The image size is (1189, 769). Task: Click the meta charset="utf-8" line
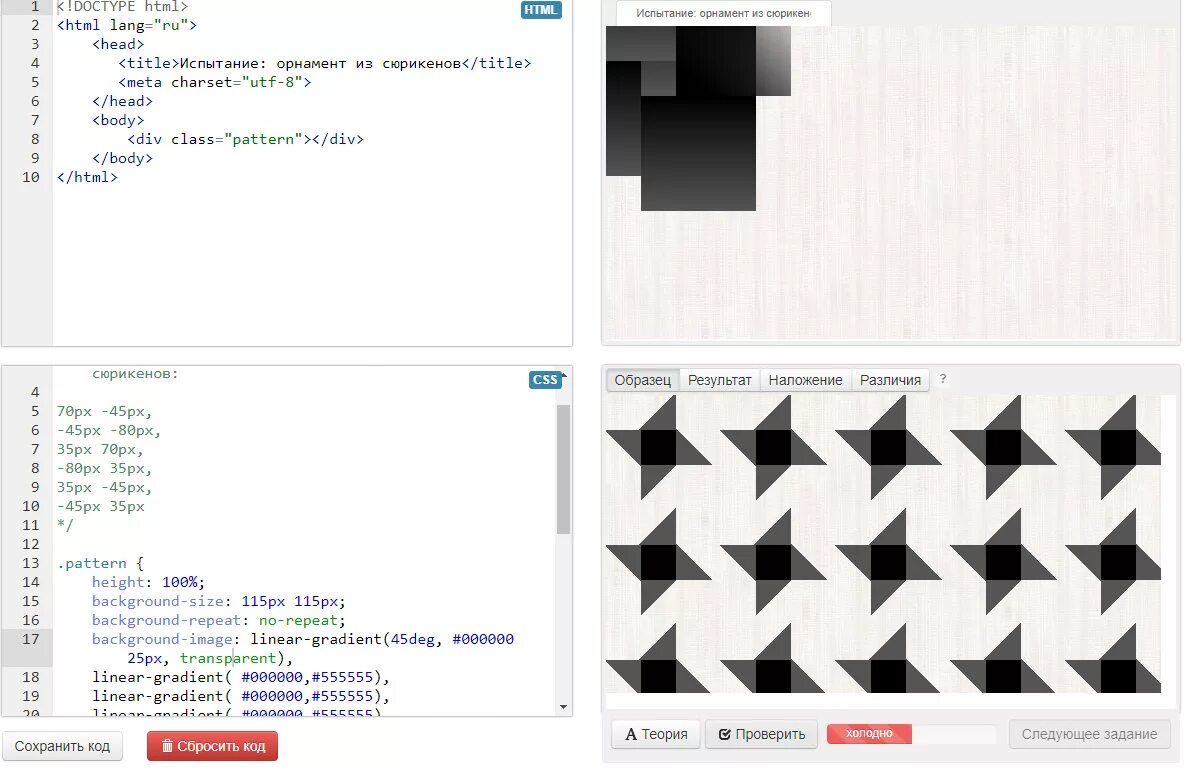point(215,82)
